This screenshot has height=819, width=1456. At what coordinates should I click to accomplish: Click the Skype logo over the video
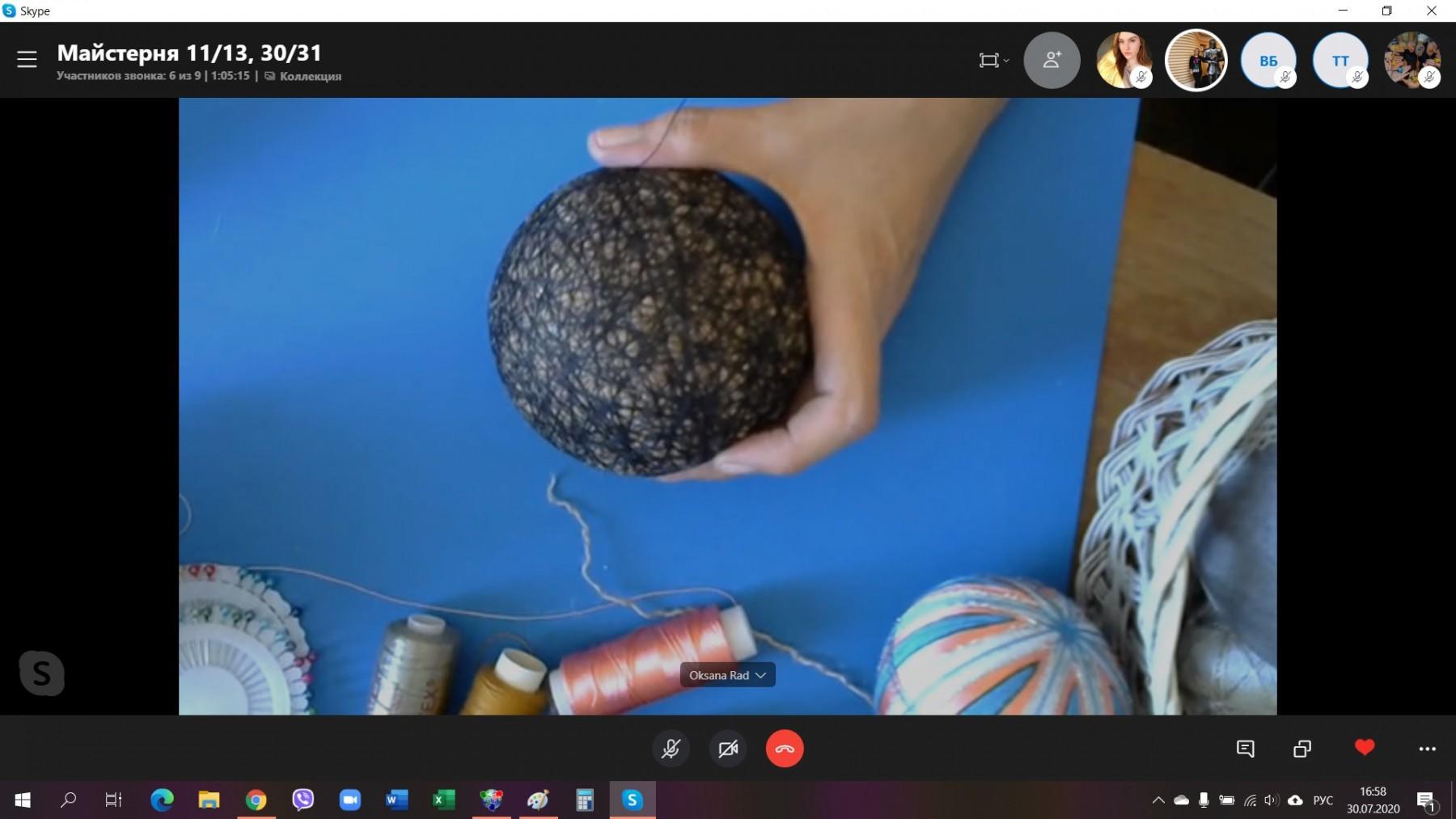pos(41,673)
